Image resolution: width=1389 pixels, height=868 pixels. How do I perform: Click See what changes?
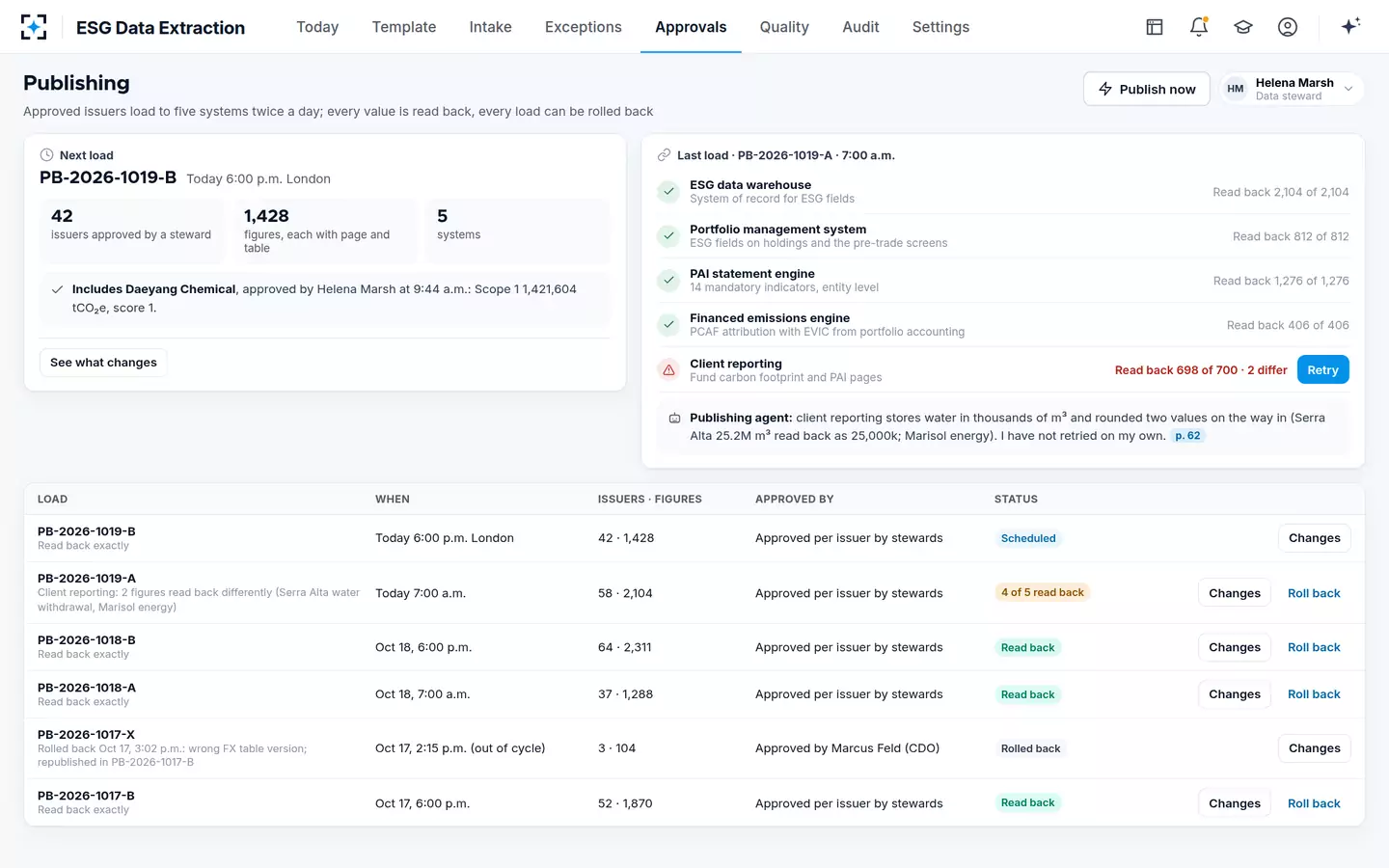(103, 363)
